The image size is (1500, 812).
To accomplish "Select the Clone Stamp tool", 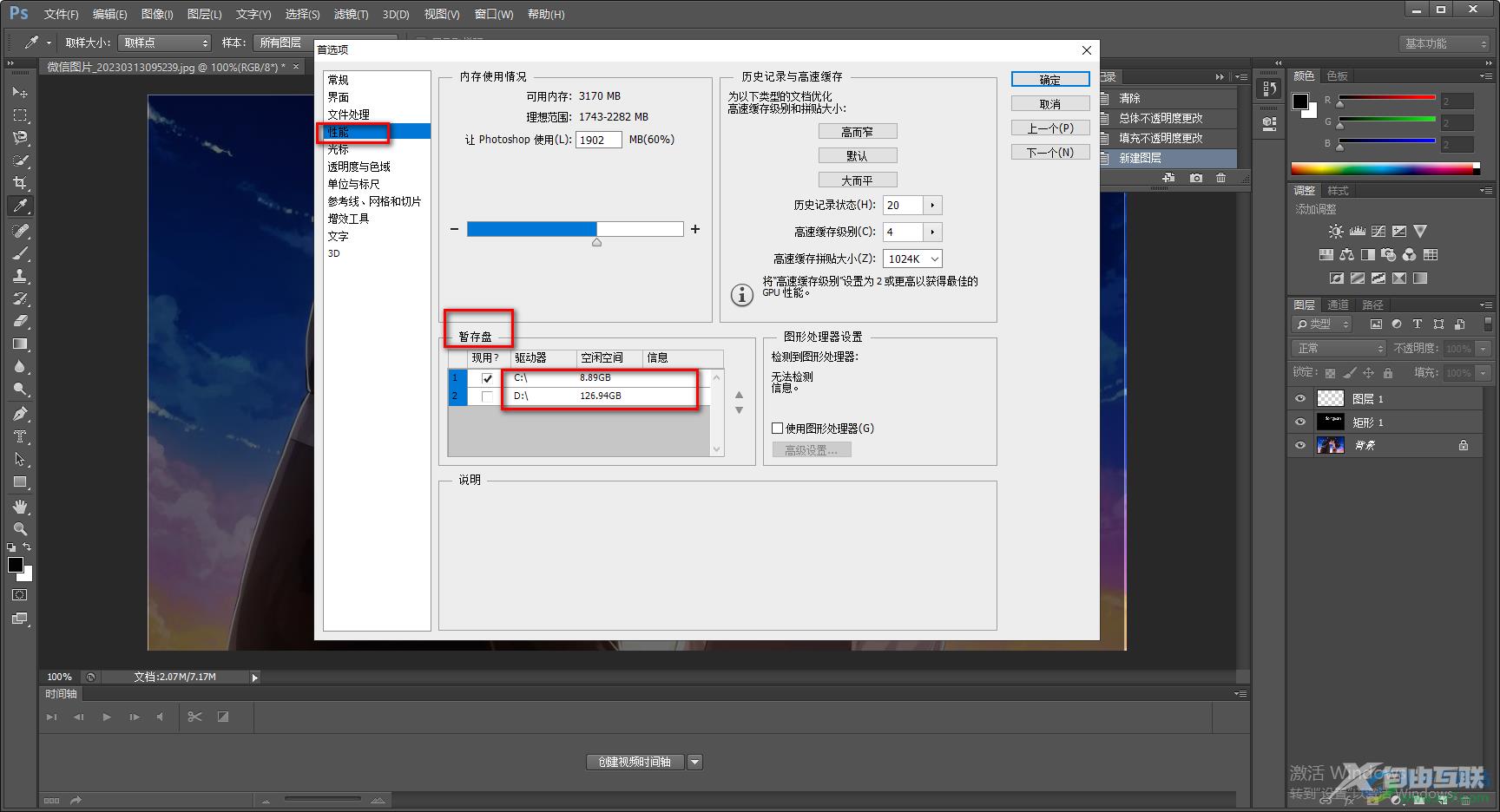I will tap(19, 276).
